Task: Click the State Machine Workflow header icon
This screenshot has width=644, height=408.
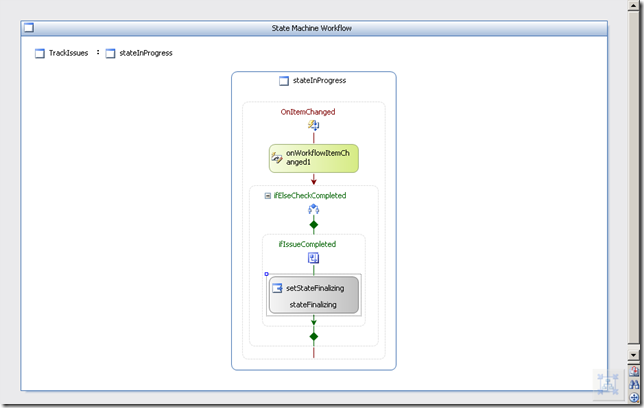Action: [29, 28]
